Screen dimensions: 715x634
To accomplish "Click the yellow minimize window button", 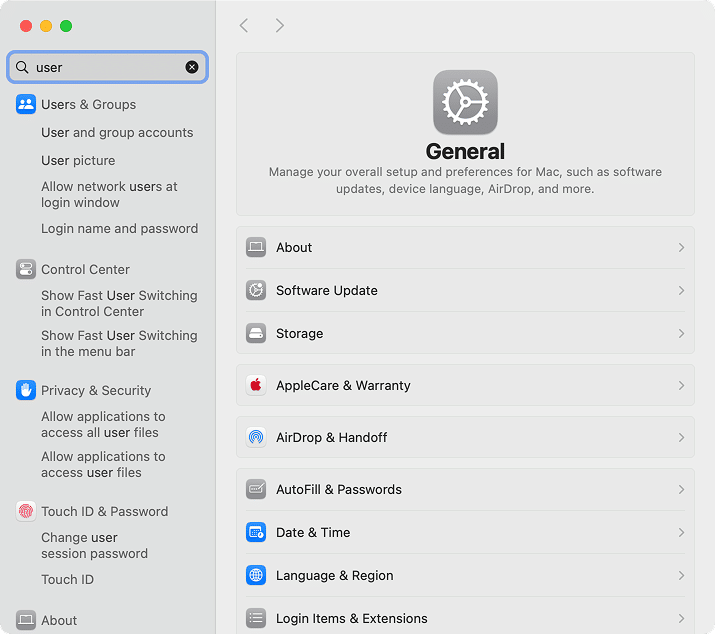I will tap(46, 26).
